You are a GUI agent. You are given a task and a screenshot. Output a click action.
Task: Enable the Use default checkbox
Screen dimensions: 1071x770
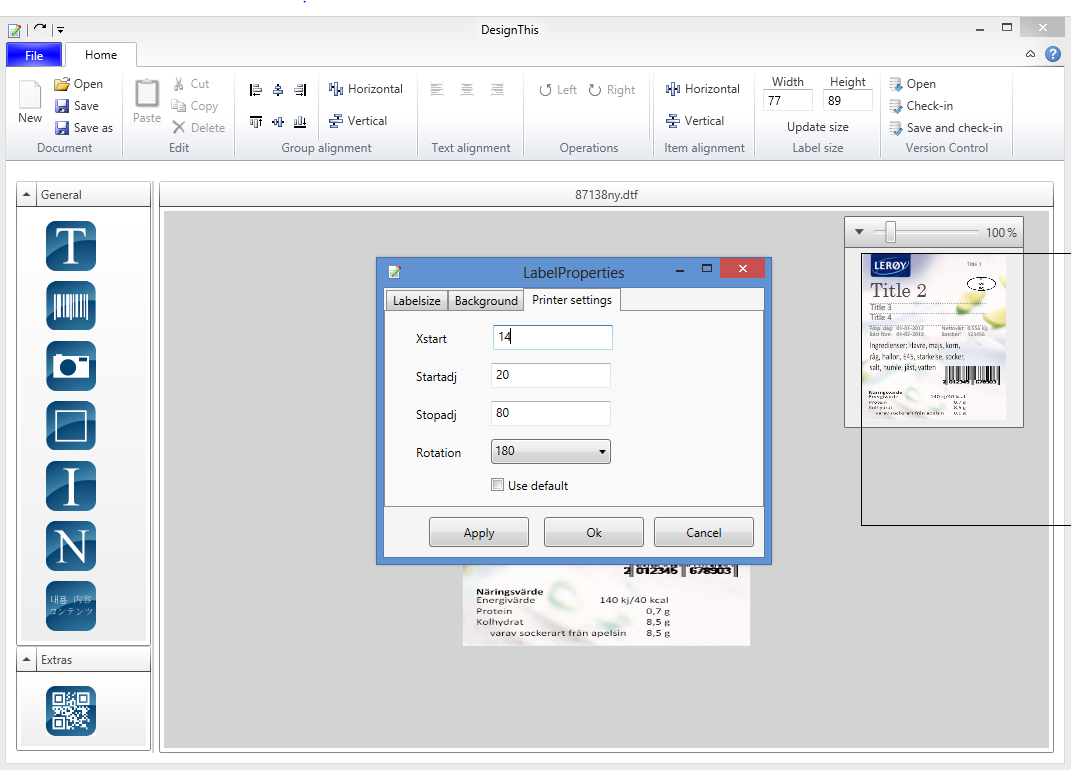[498, 486]
